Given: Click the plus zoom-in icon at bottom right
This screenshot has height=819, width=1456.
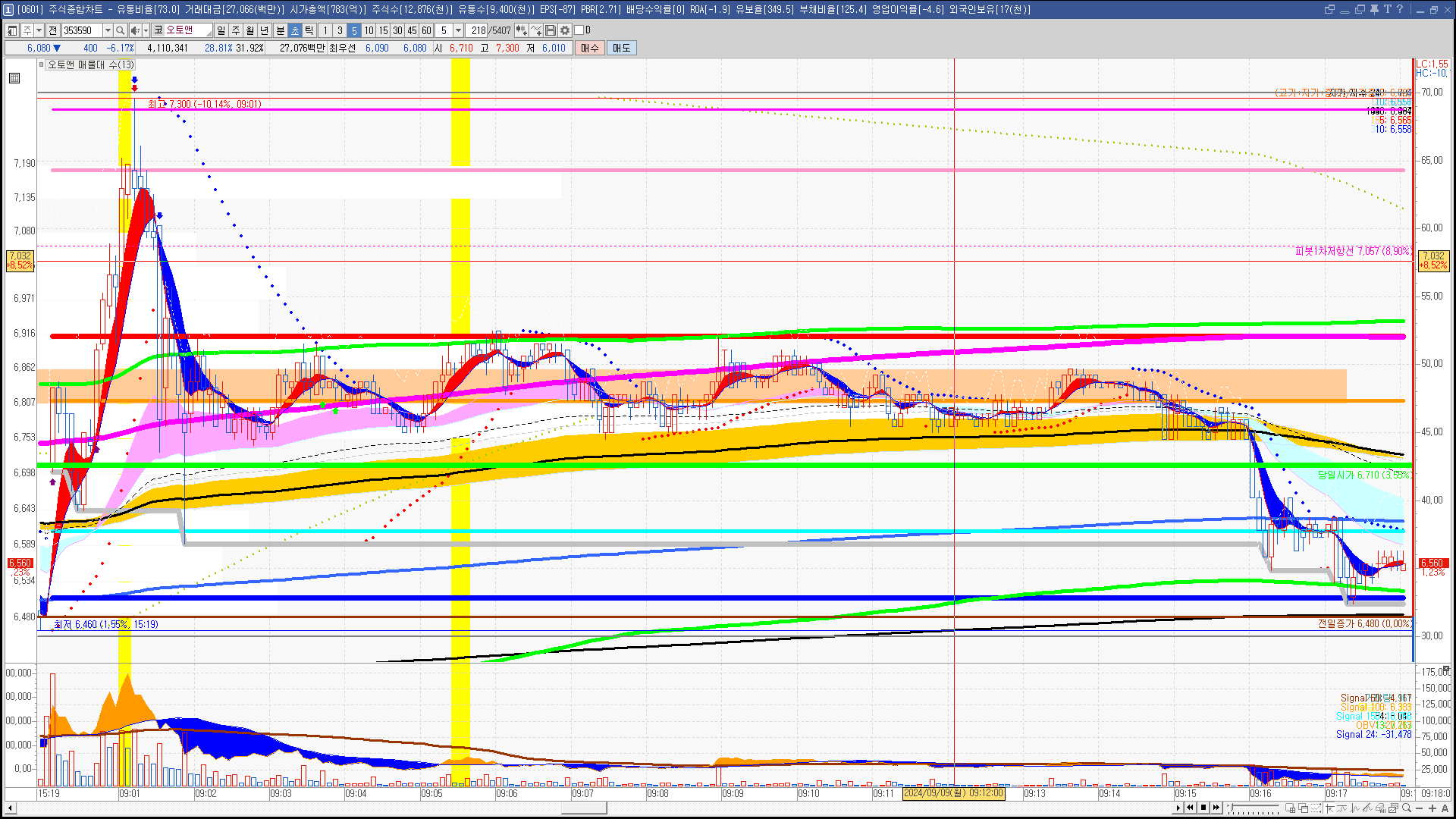Looking at the screenshot, I should [1432, 808].
